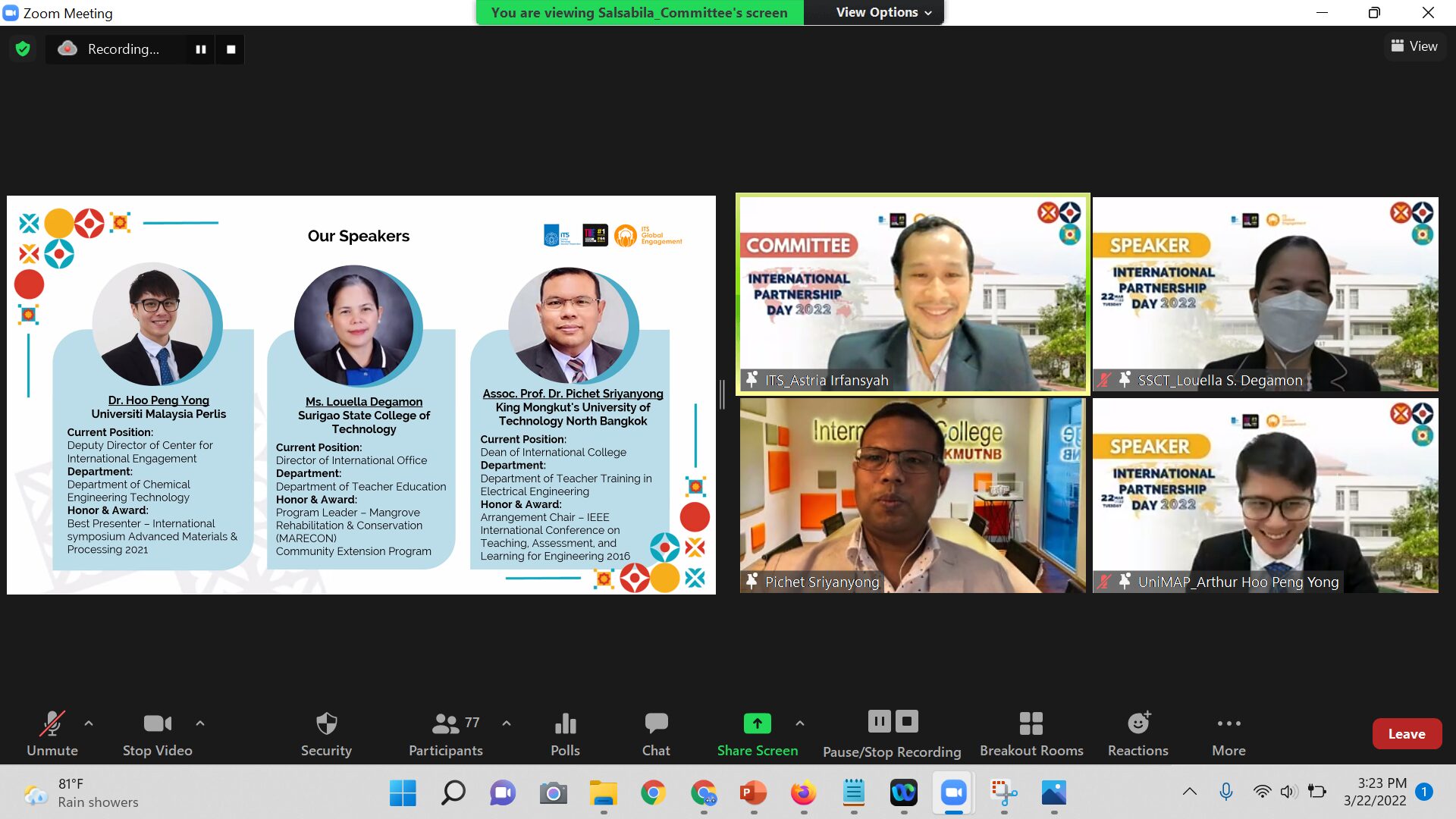Click the green encryption shield icon

click(x=23, y=49)
